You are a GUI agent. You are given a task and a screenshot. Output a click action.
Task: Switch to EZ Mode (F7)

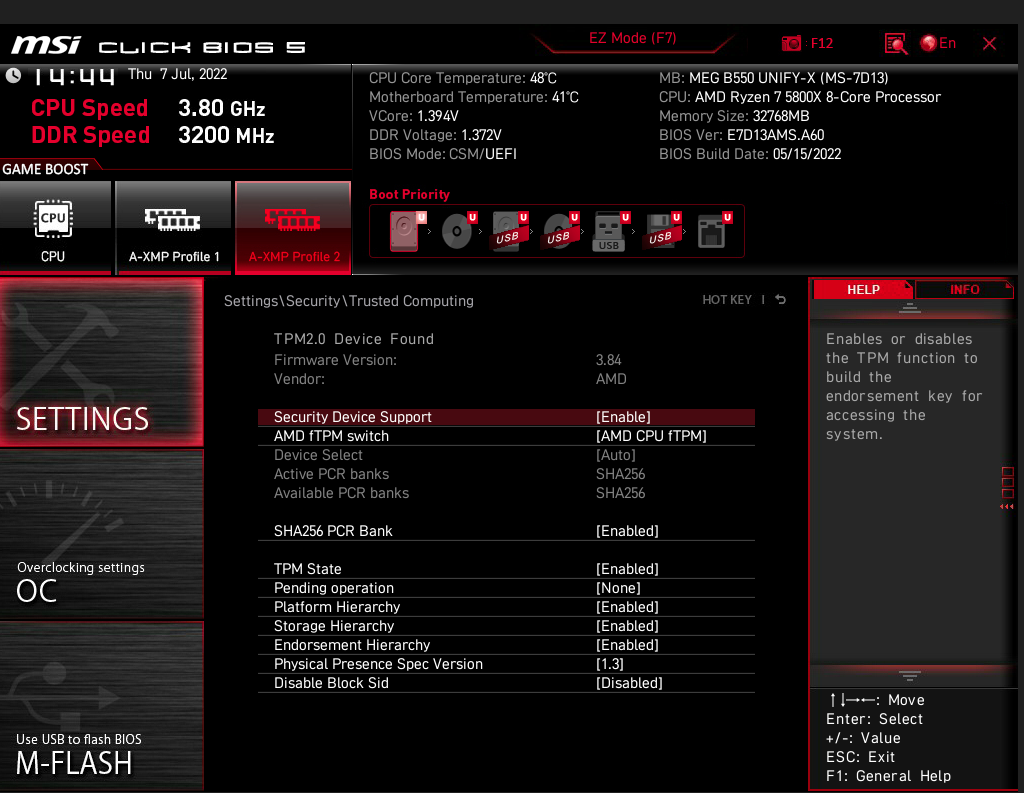coord(632,39)
